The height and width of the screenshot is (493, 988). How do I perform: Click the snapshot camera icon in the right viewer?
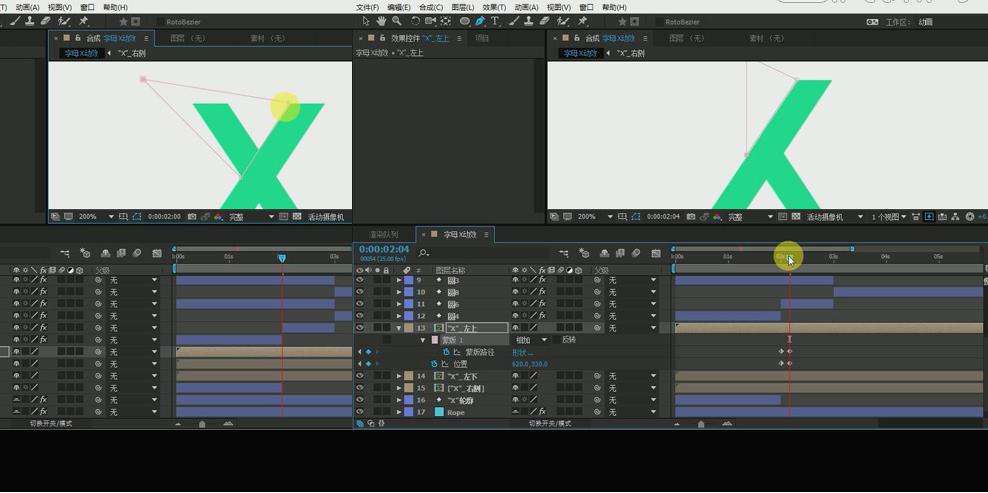(x=691, y=216)
